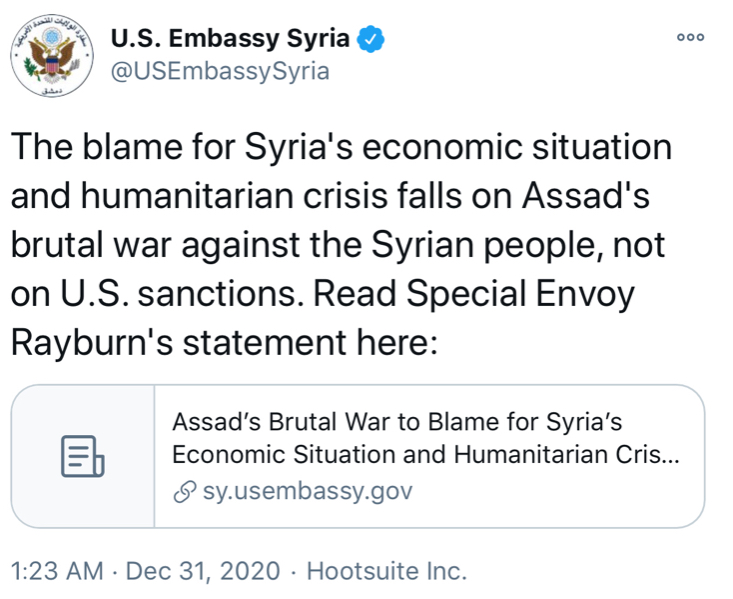Screen dimensions: 733x599
Task: Click the document icon in the link card
Action: [x=83, y=456]
